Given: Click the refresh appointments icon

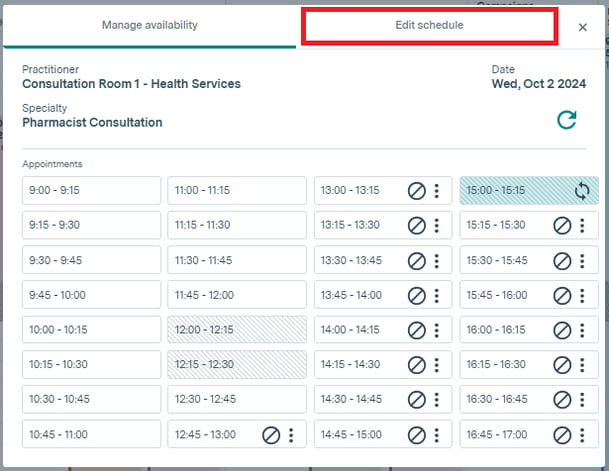Looking at the screenshot, I should (x=567, y=120).
